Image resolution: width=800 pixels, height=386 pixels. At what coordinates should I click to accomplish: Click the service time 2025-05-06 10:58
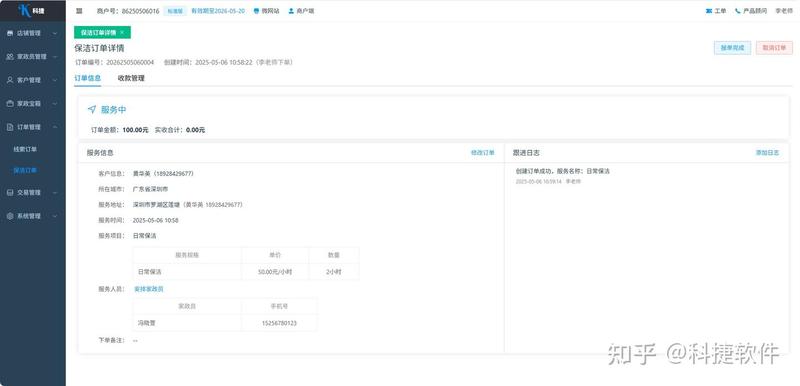click(155, 221)
